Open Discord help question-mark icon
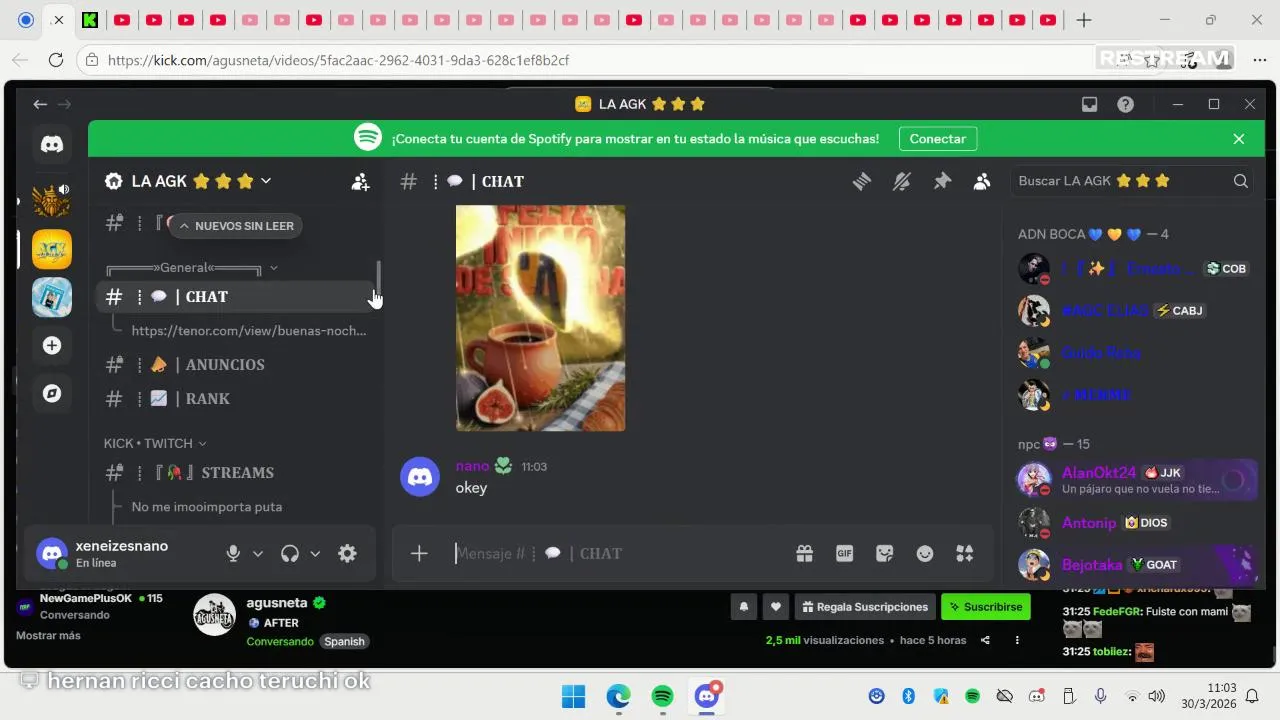This screenshot has height=720, width=1280. tap(1126, 104)
